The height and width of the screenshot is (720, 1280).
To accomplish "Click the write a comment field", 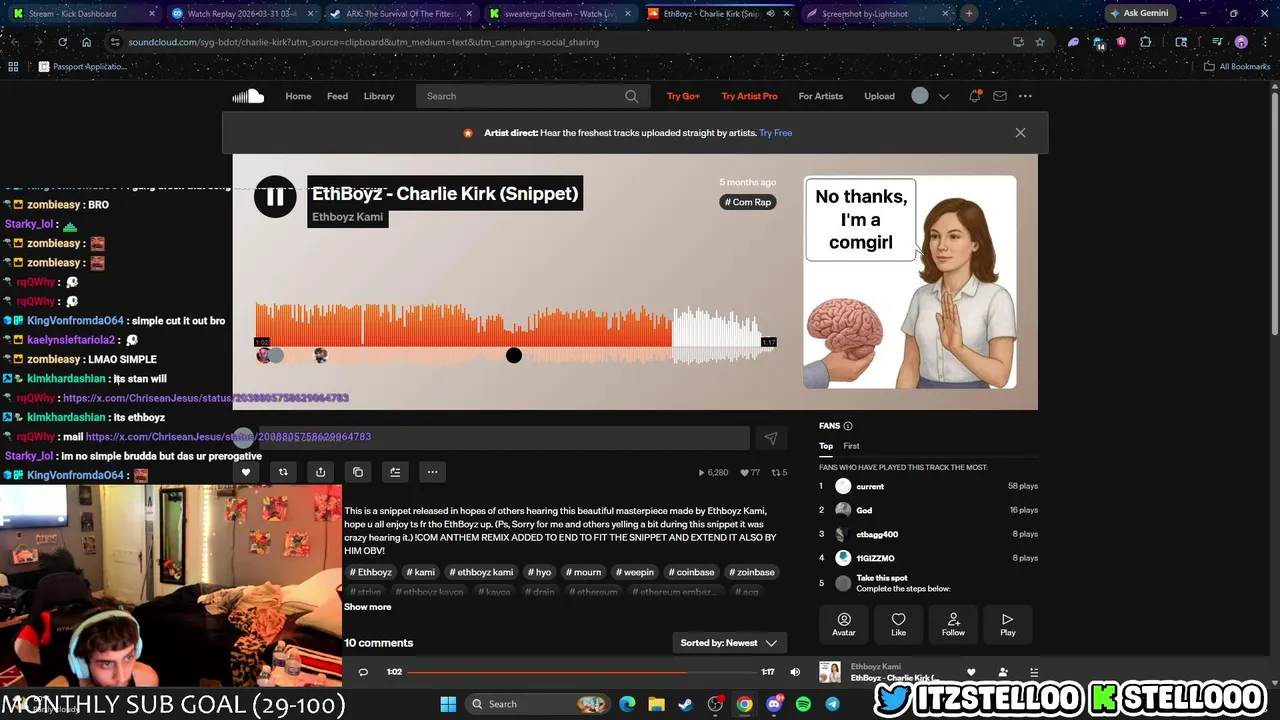I will pyautogui.click(x=502, y=437).
